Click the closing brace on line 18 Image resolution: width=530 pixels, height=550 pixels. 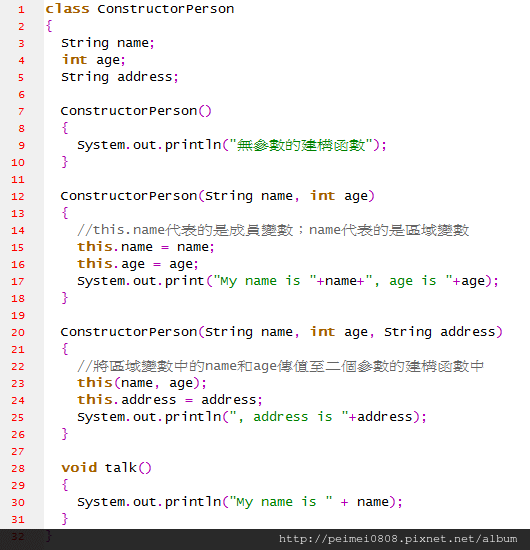[x=65, y=298]
